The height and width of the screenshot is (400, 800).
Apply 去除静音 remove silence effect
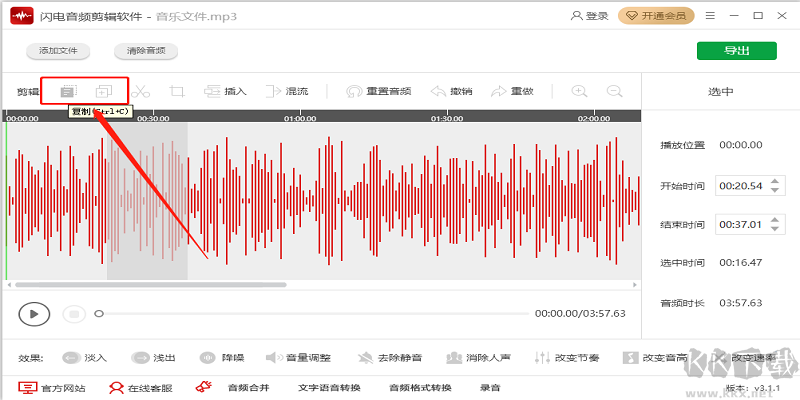[x=390, y=358]
